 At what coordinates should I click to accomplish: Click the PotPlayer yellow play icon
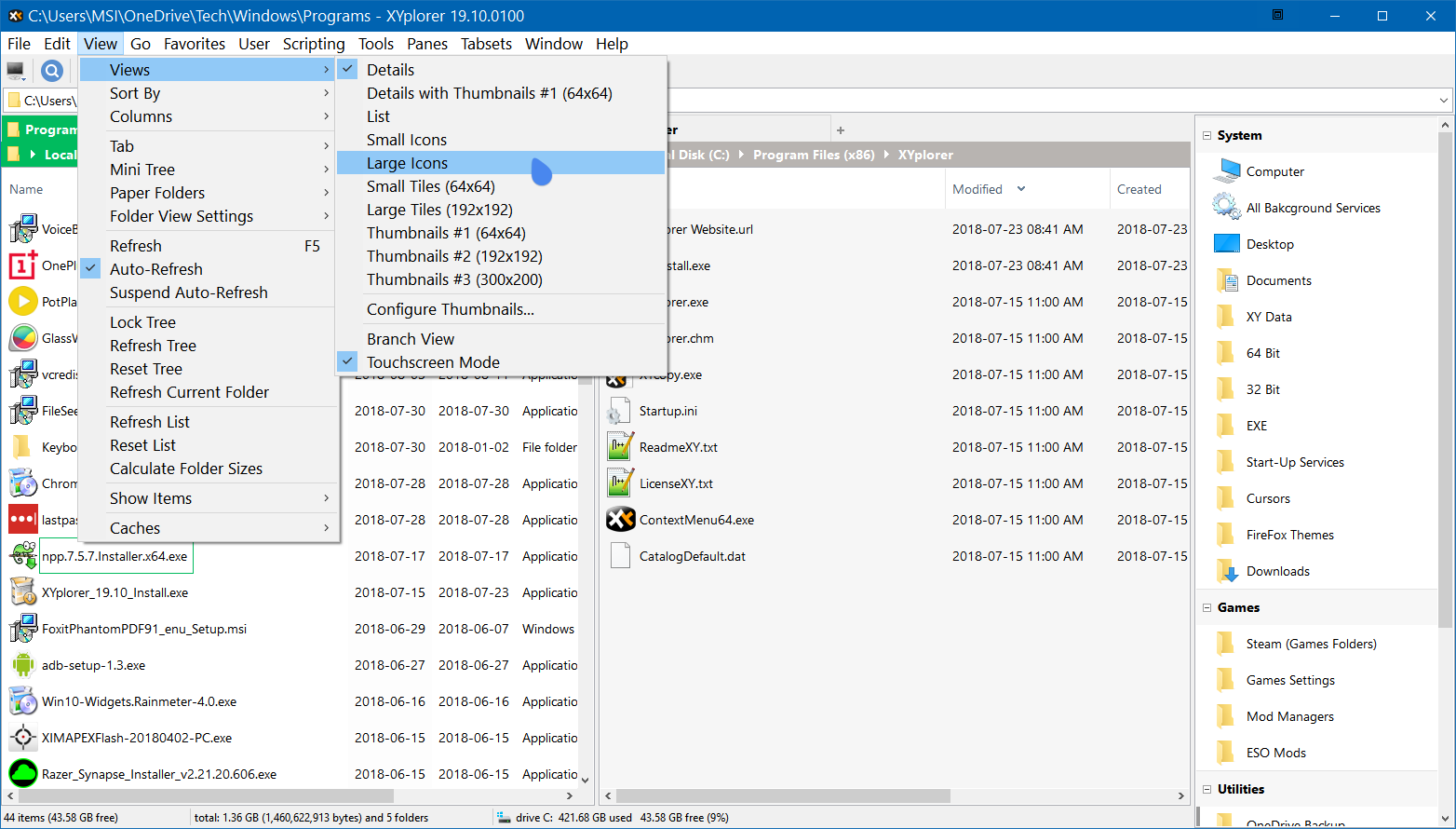(x=23, y=302)
